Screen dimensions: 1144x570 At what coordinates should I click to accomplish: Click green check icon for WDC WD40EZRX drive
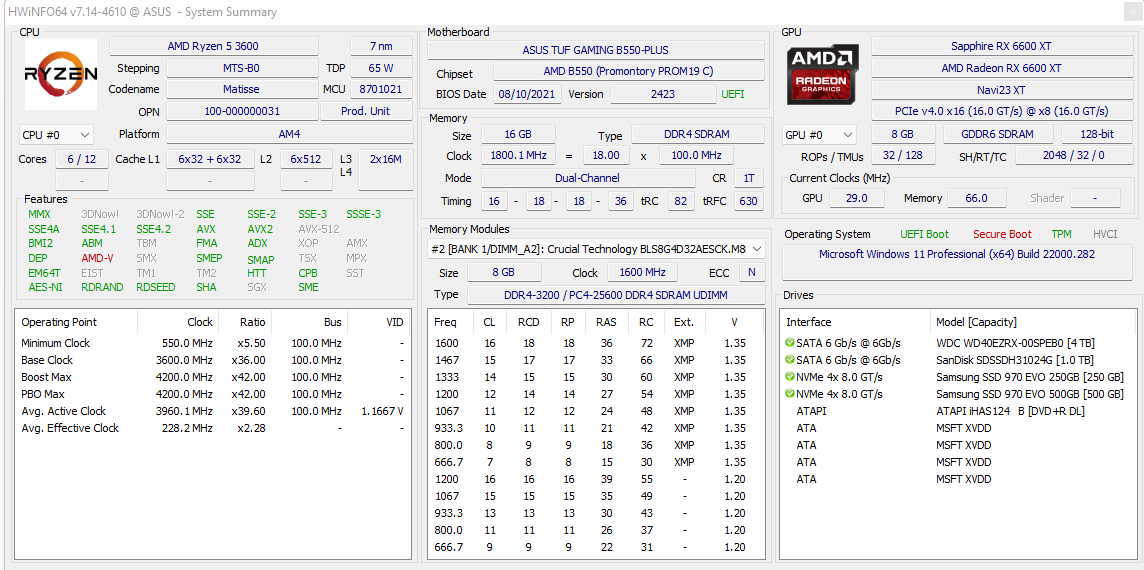click(789, 342)
